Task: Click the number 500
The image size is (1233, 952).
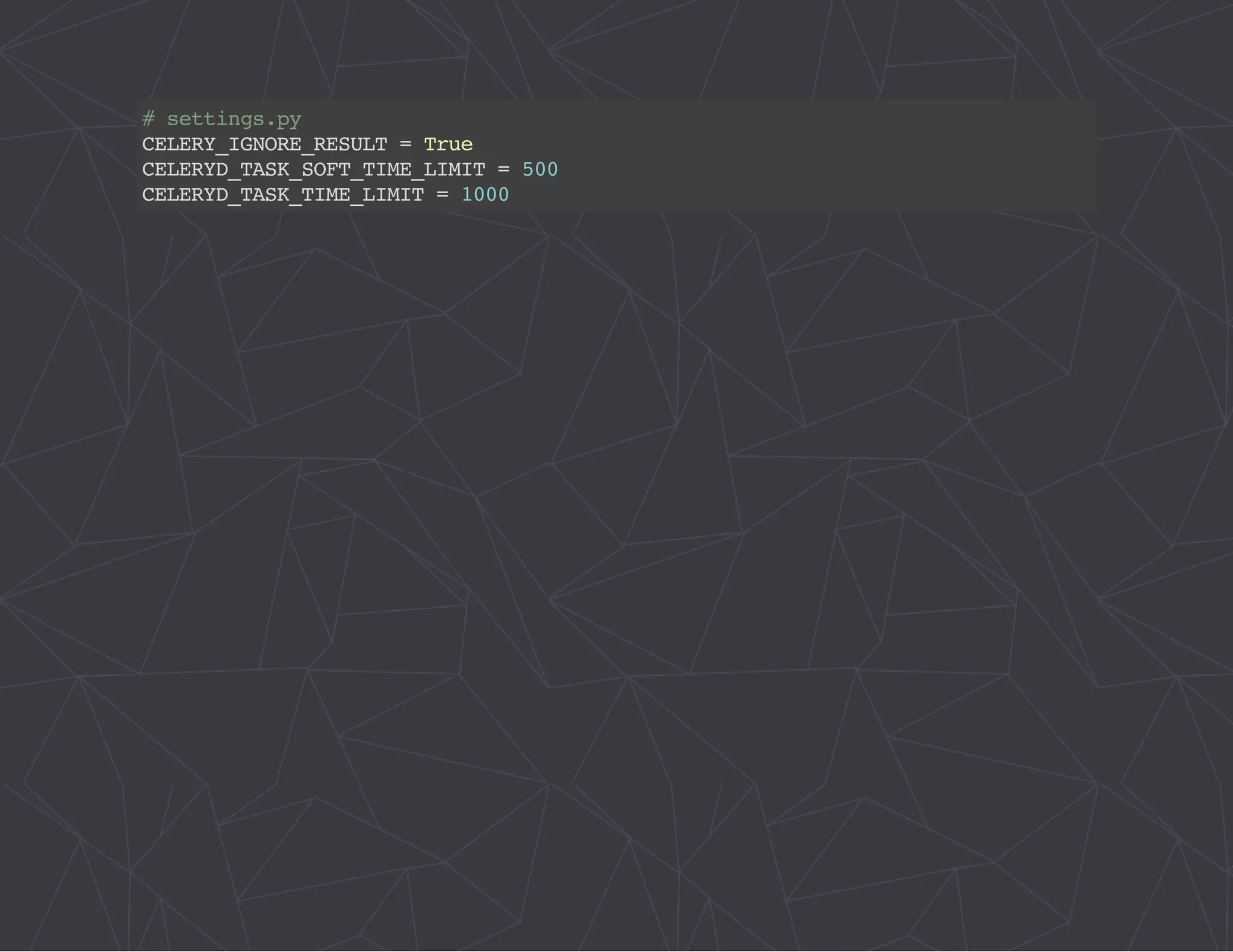Action: (x=540, y=170)
